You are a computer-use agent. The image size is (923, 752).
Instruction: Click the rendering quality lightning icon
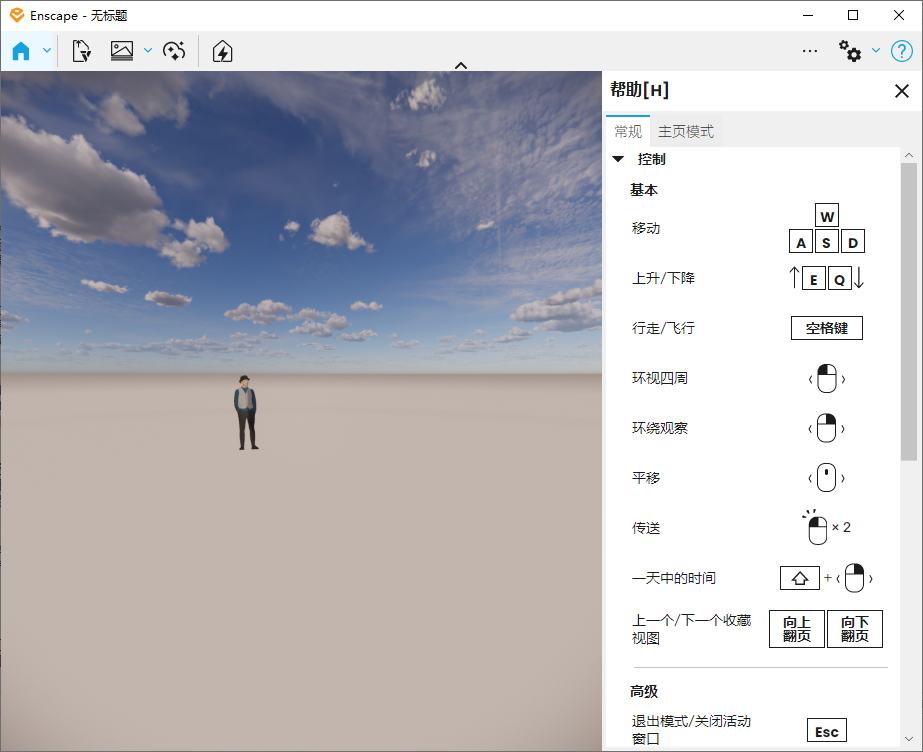point(222,50)
